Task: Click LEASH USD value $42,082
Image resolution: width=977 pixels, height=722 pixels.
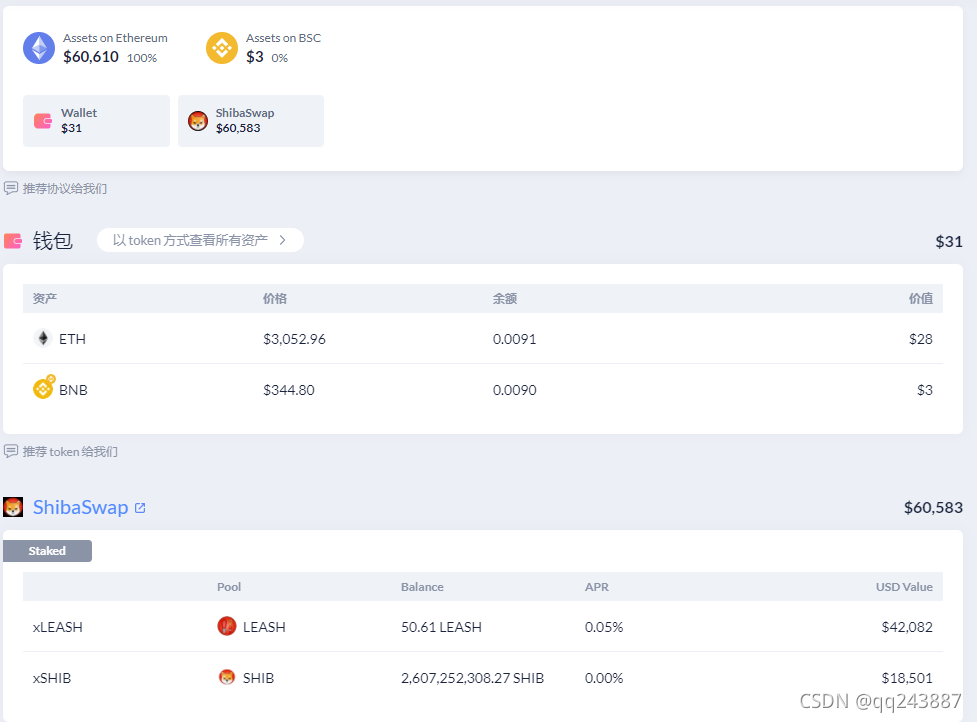Action: (907, 627)
